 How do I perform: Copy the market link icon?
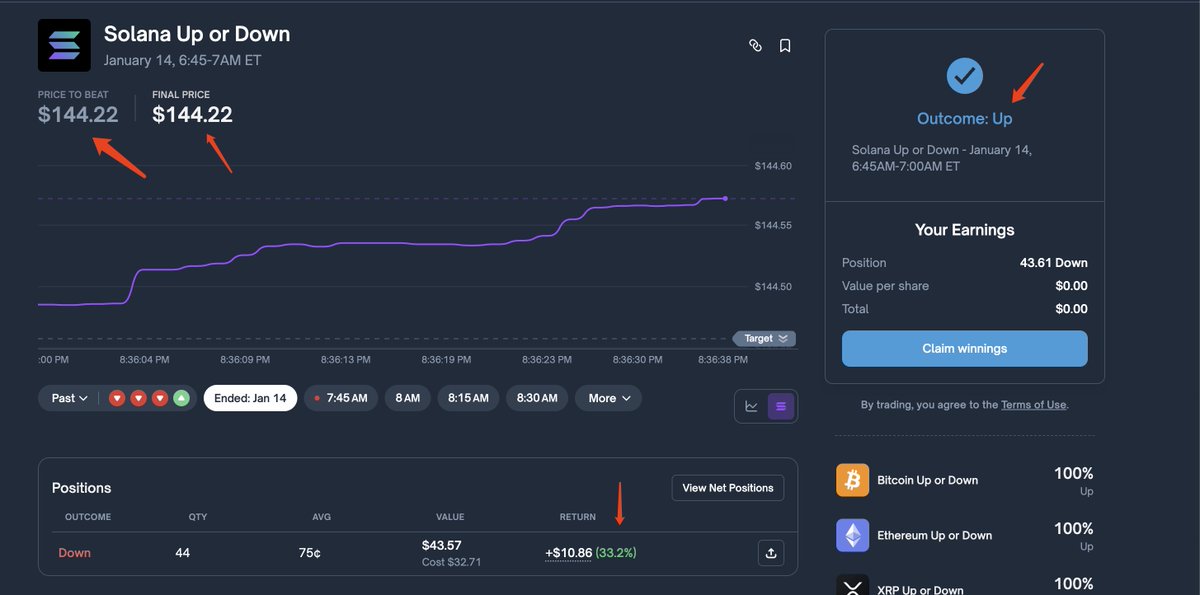[x=756, y=45]
